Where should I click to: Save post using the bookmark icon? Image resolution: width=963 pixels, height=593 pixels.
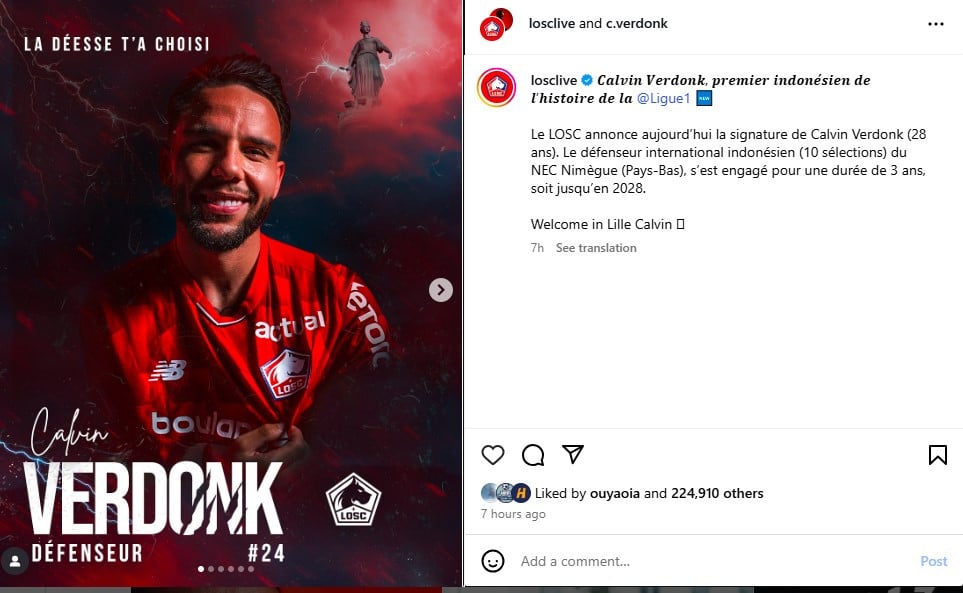tap(937, 455)
